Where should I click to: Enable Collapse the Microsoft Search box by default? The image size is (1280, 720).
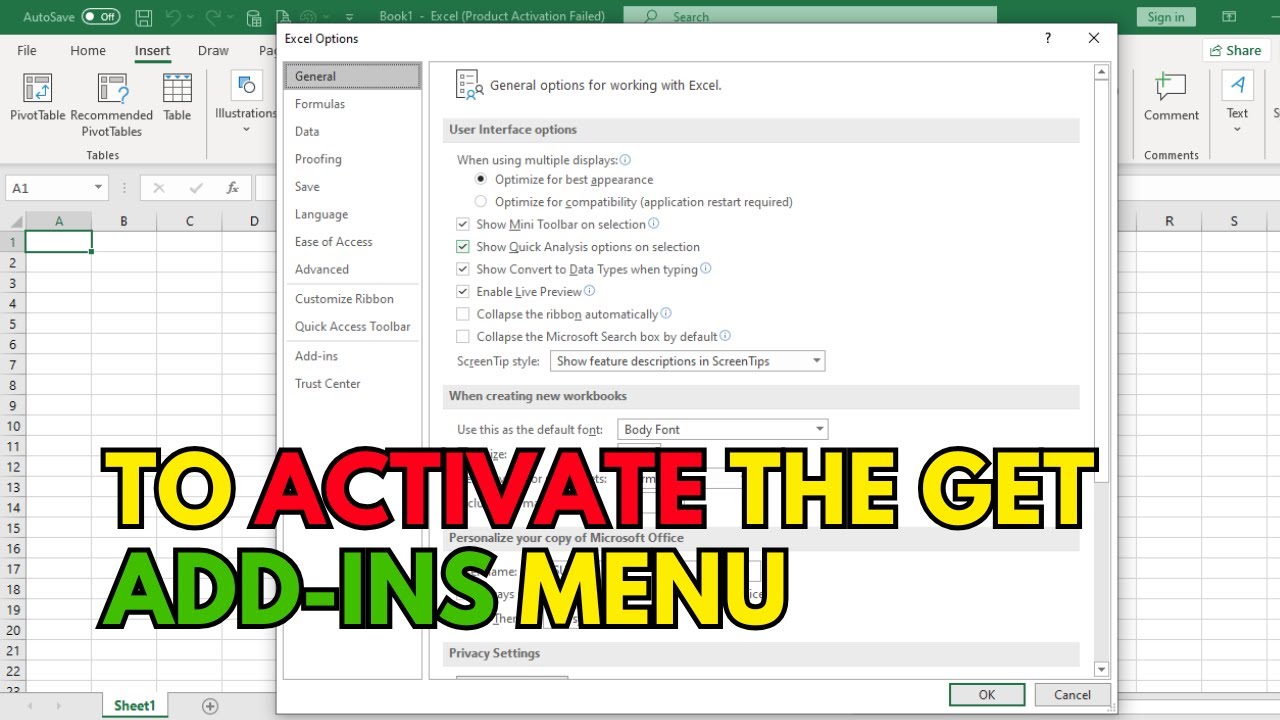[463, 337]
